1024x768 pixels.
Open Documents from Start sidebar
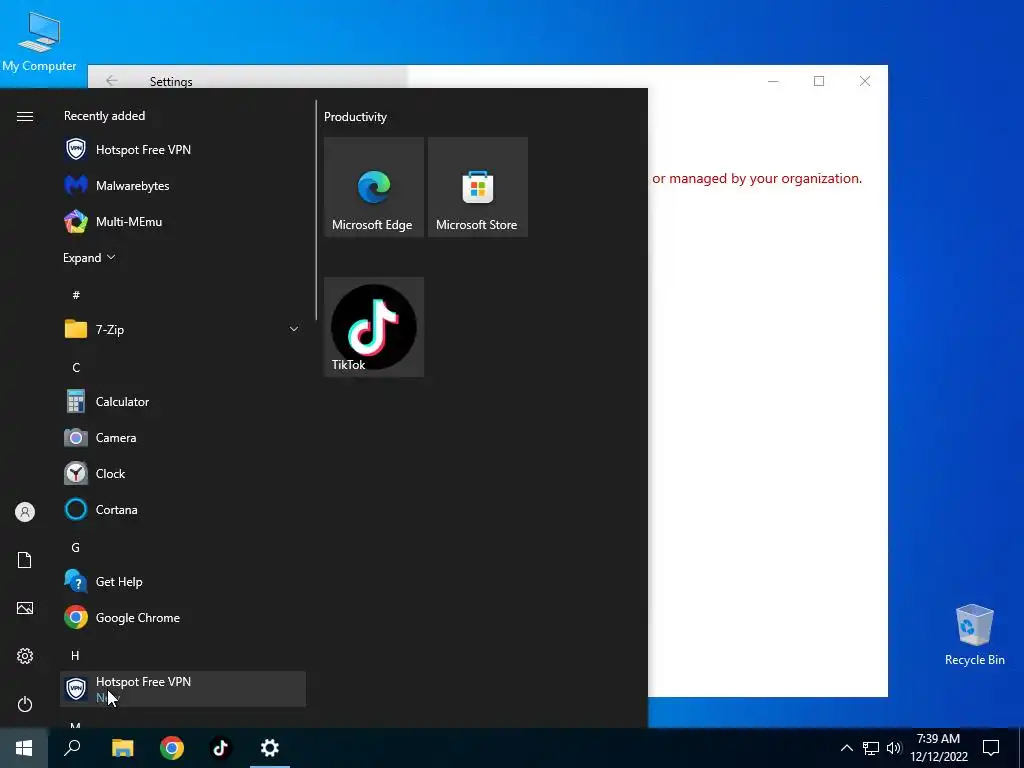point(25,560)
